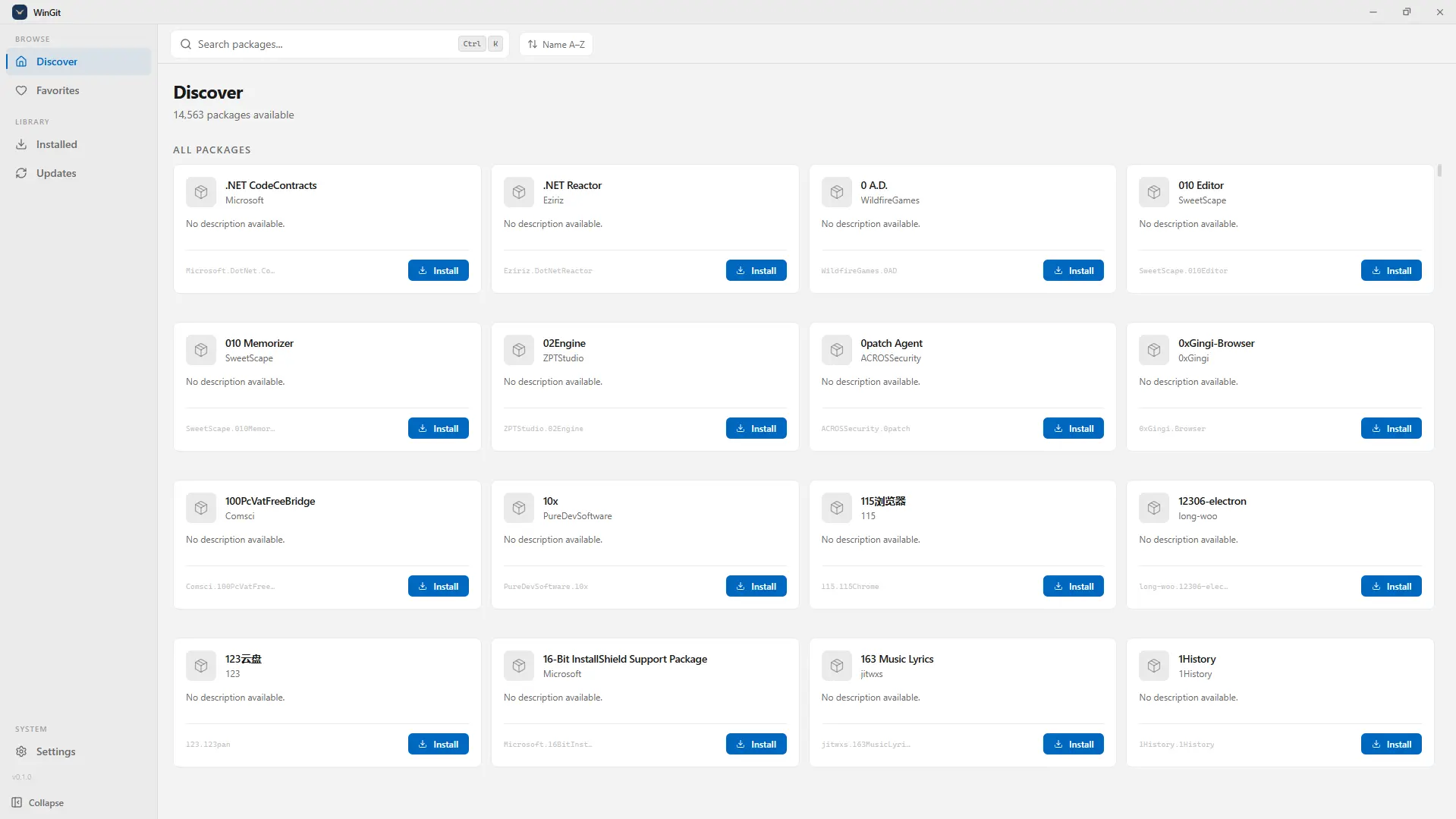Click the 16-Bit InstallShield package icon

[519, 666]
